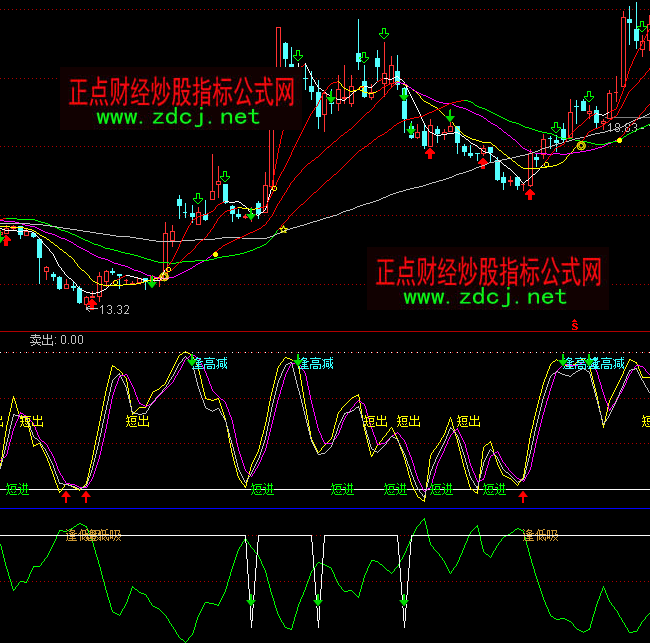Click the red S signal marker

click(575, 324)
